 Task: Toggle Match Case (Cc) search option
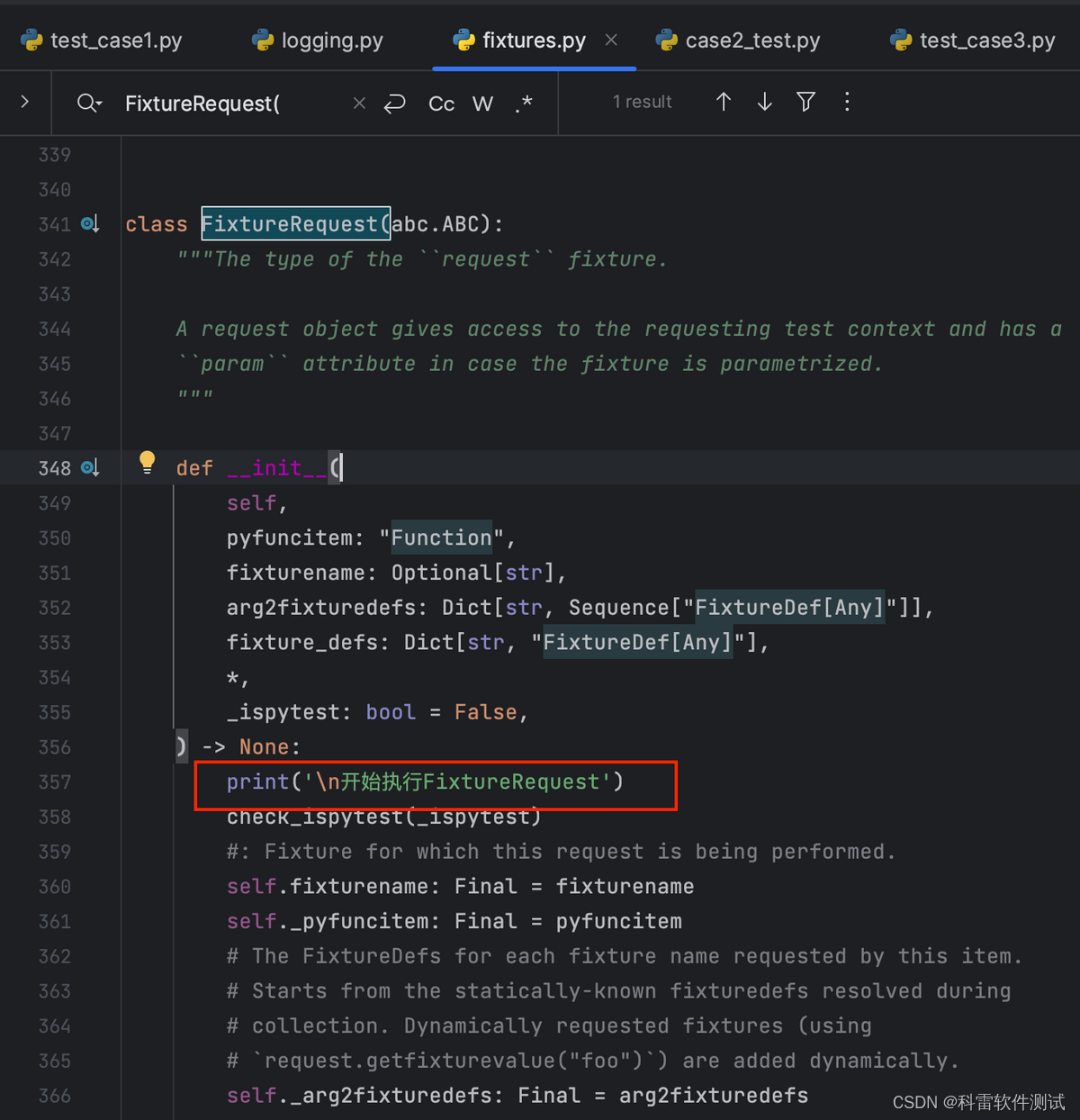pyautogui.click(x=441, y=104)
